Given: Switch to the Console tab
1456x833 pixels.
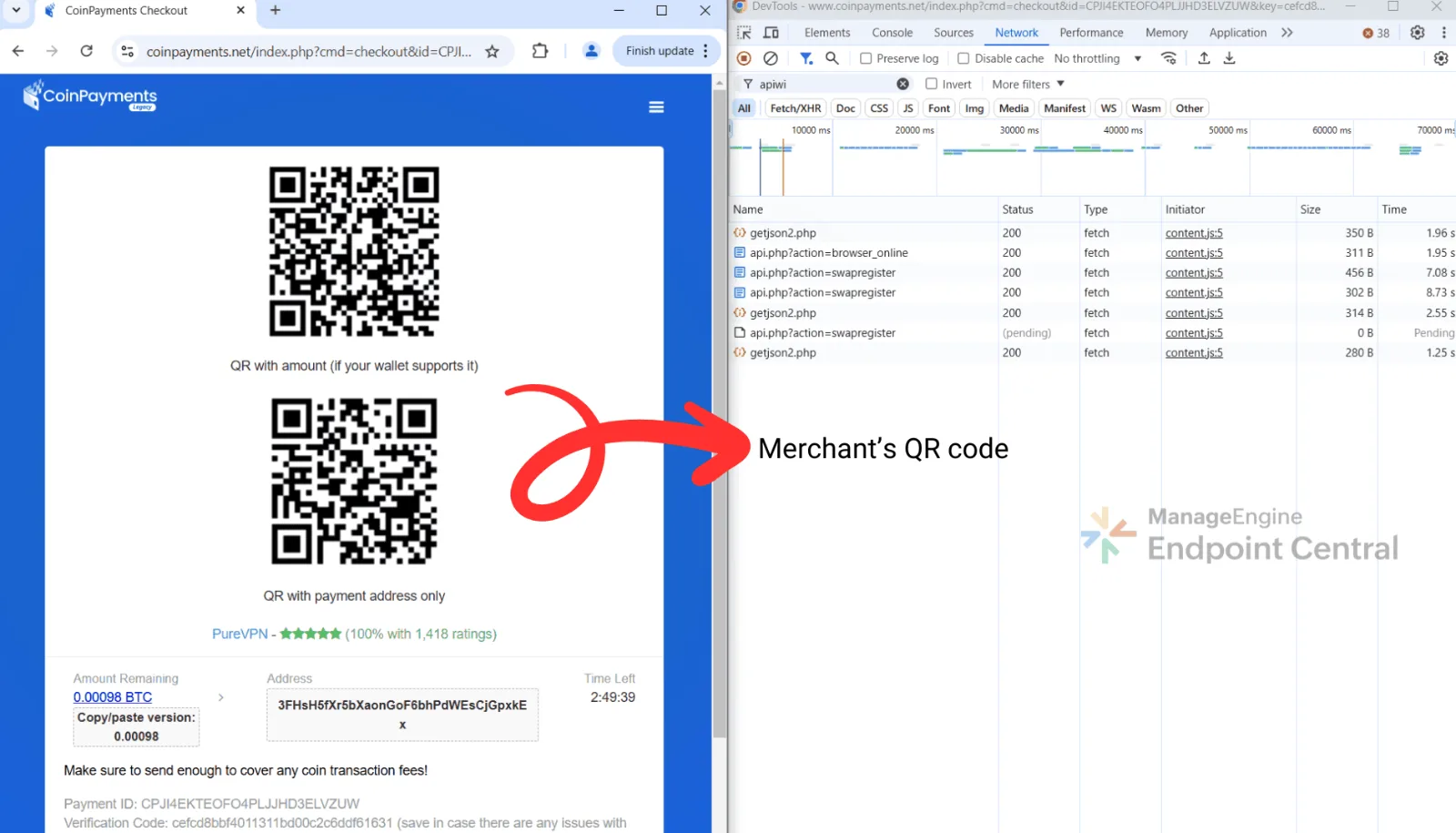Looking at the screenshot, I should pos(892,33).
